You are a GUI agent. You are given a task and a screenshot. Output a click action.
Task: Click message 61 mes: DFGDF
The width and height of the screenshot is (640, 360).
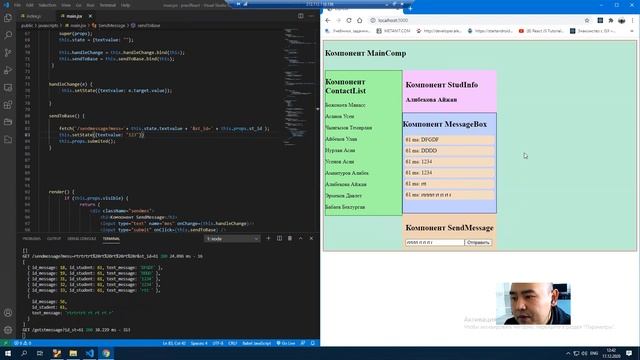(449, 140)
